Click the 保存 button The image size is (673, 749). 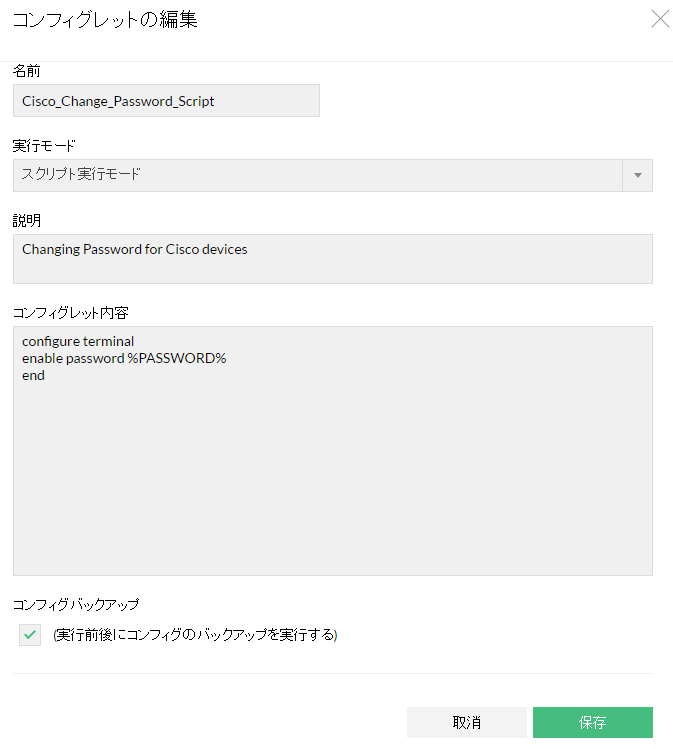click(x=592, y=722)
